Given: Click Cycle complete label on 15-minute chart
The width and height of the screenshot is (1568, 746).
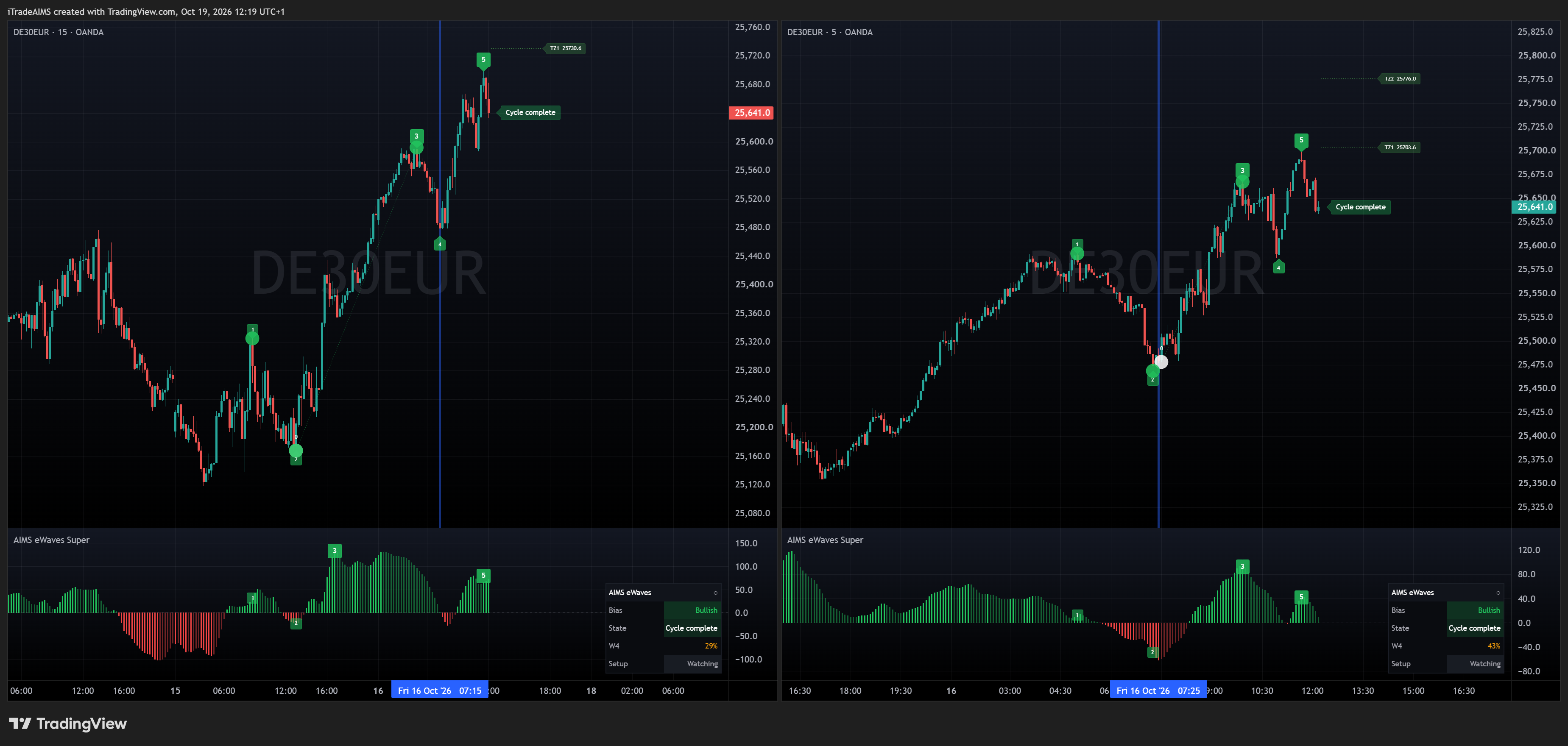Looking at the screenshot, I should click(530, 113).
